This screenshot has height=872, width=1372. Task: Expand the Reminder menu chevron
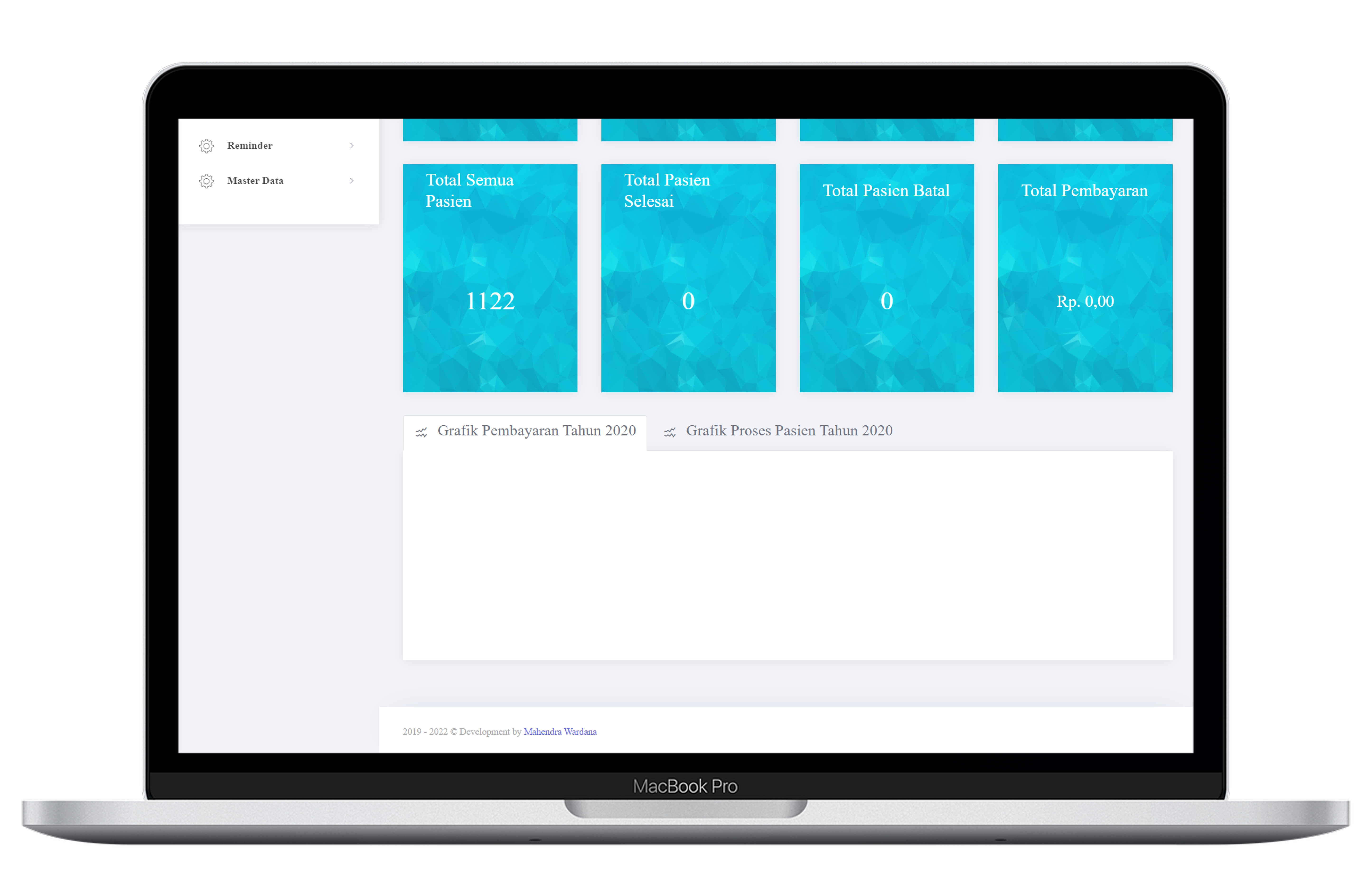[x=351, y=146]
